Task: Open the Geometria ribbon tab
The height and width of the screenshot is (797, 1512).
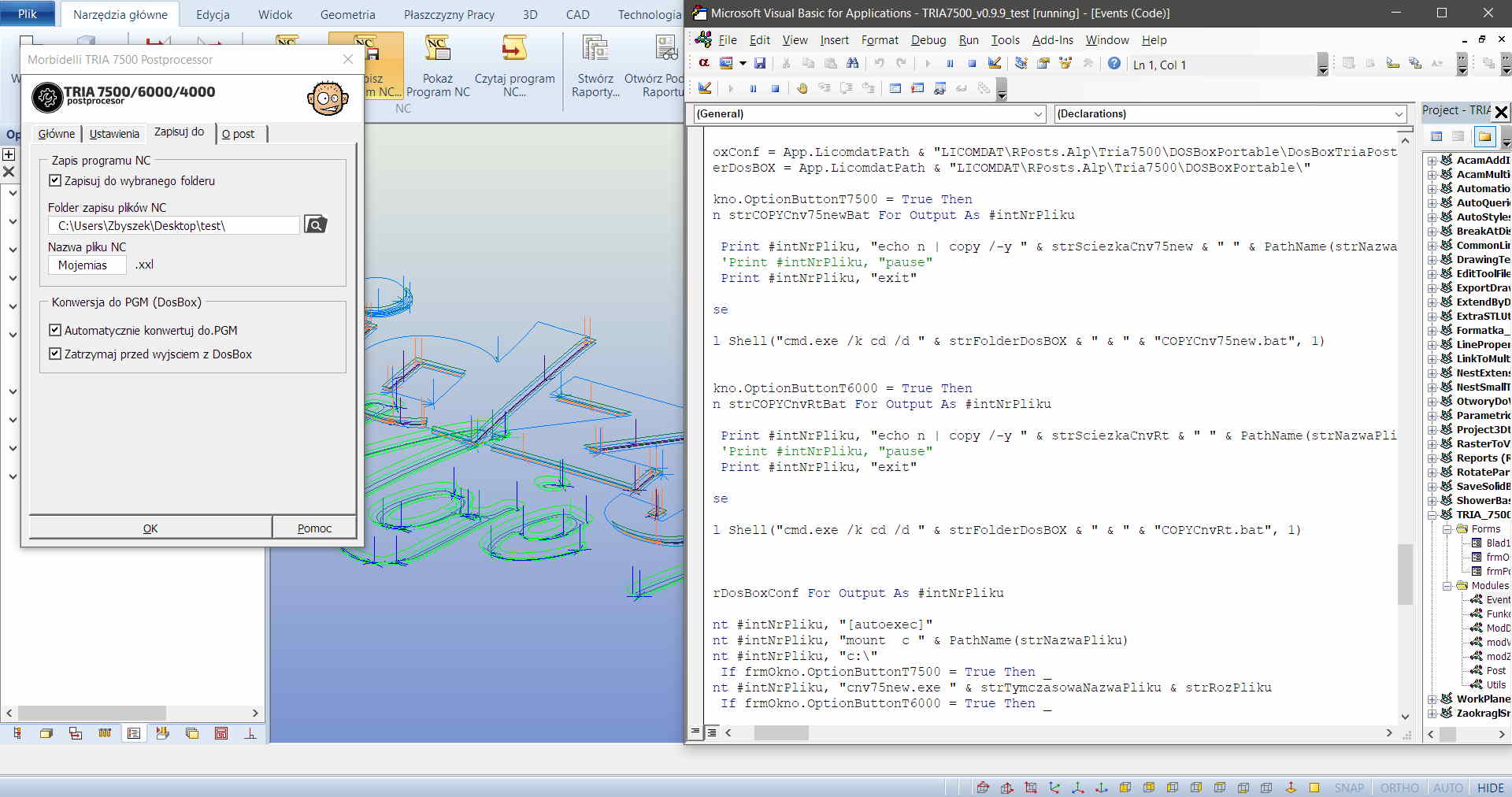Action: pyautogui.click(x=347, y=14)
